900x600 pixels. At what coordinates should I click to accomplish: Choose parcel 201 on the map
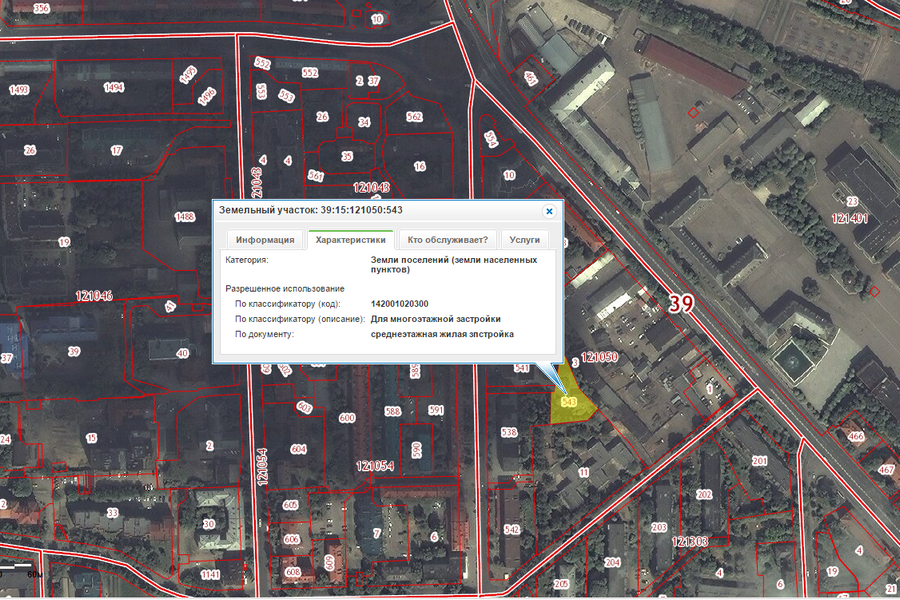(x=759, y=460)
